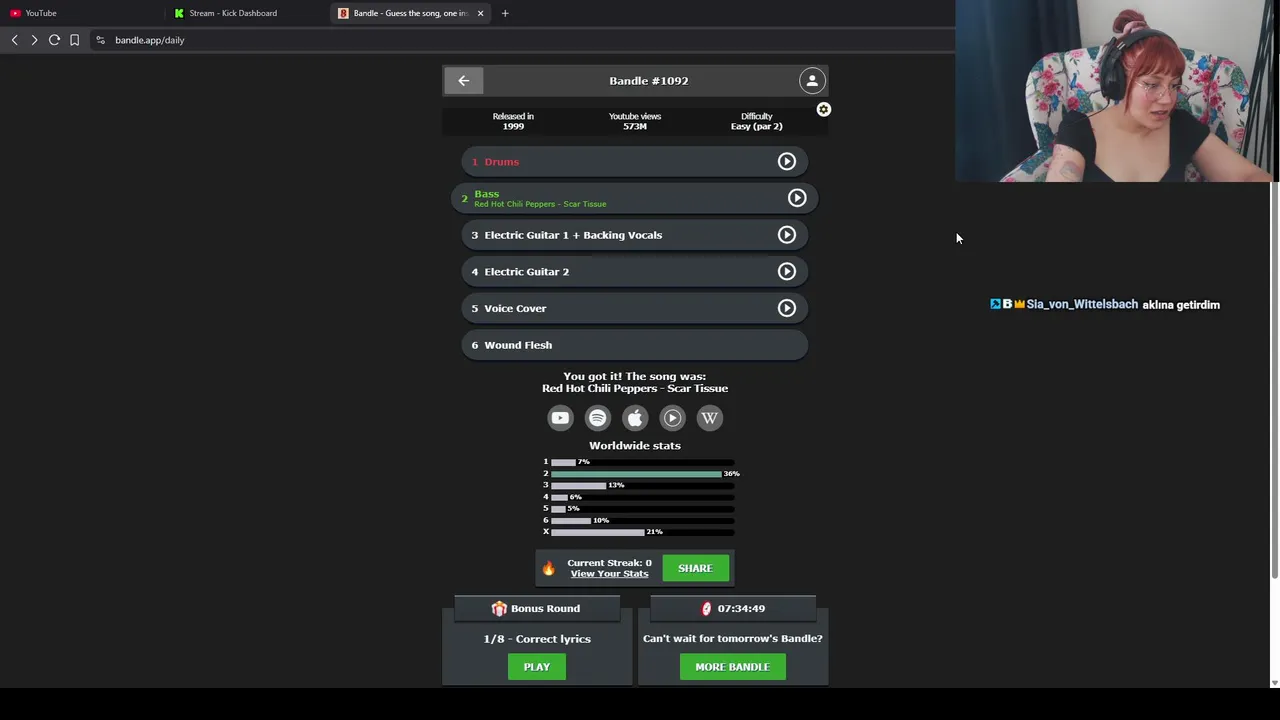Click the Bonus Round popcorn icon
1280x720 pixels.
coord(499,608)
